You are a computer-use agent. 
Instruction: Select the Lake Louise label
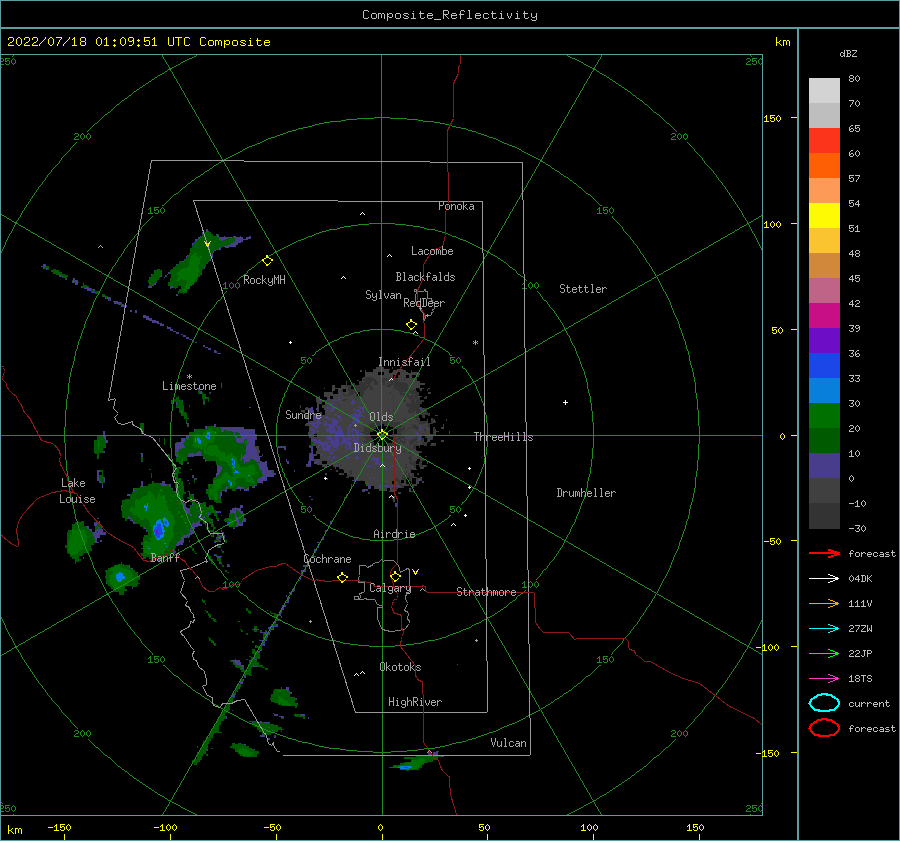pos(77,491)
